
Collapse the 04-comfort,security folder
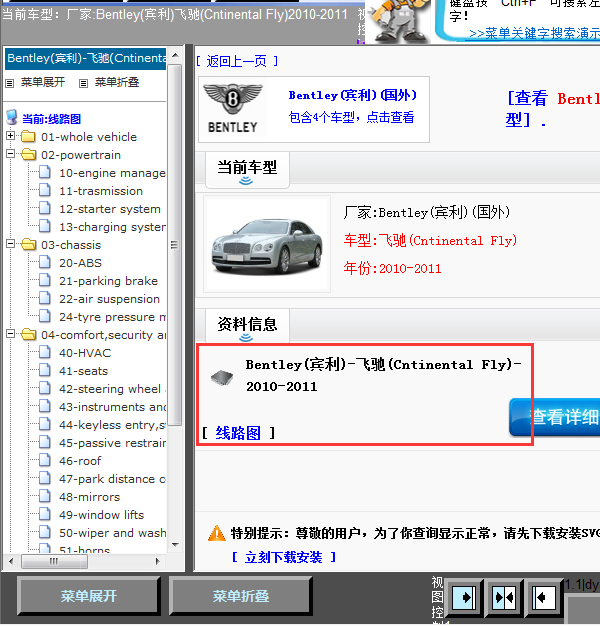pyautogui.click(x=11, y=334)
